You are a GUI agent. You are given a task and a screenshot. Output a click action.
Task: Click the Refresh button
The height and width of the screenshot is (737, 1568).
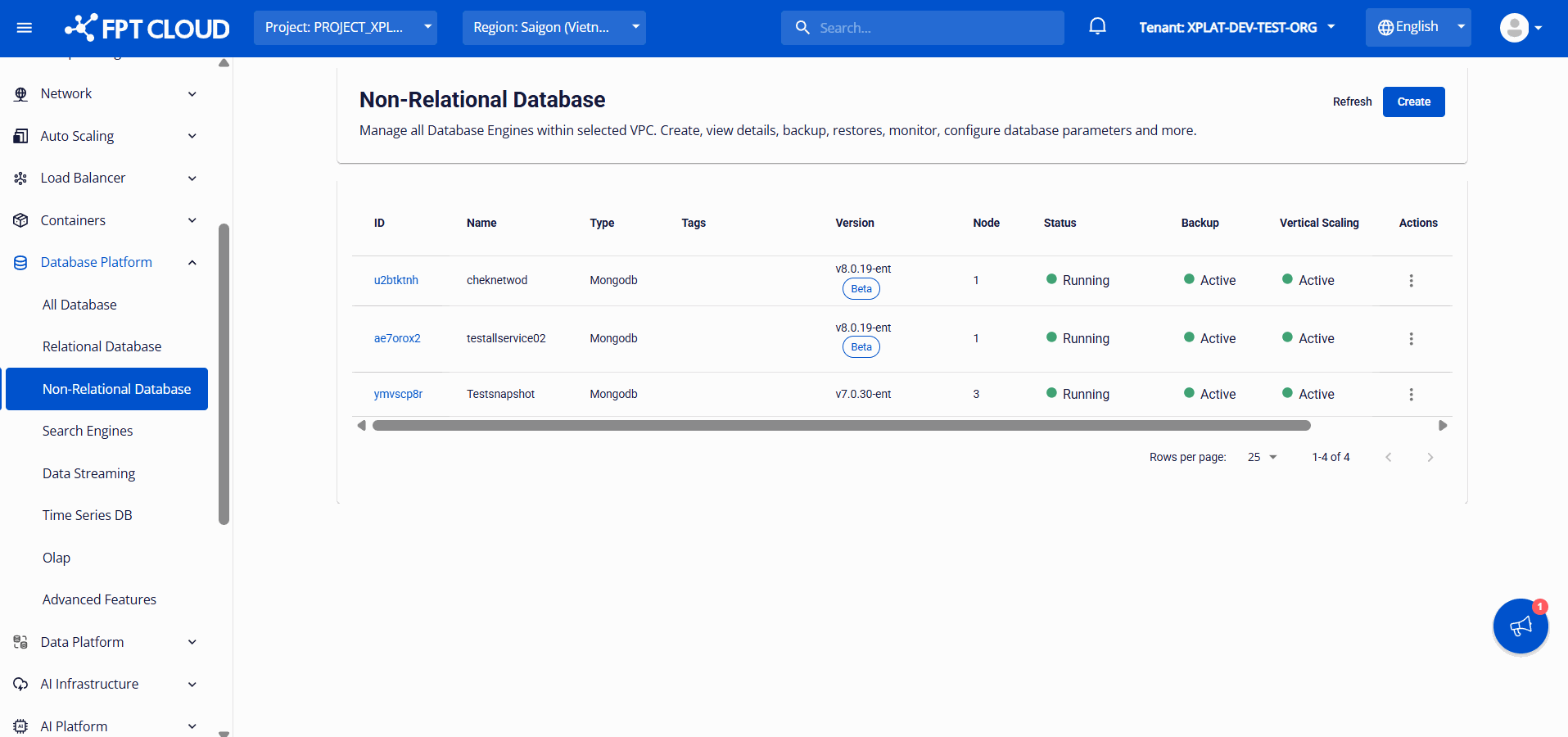(1352, 102)
